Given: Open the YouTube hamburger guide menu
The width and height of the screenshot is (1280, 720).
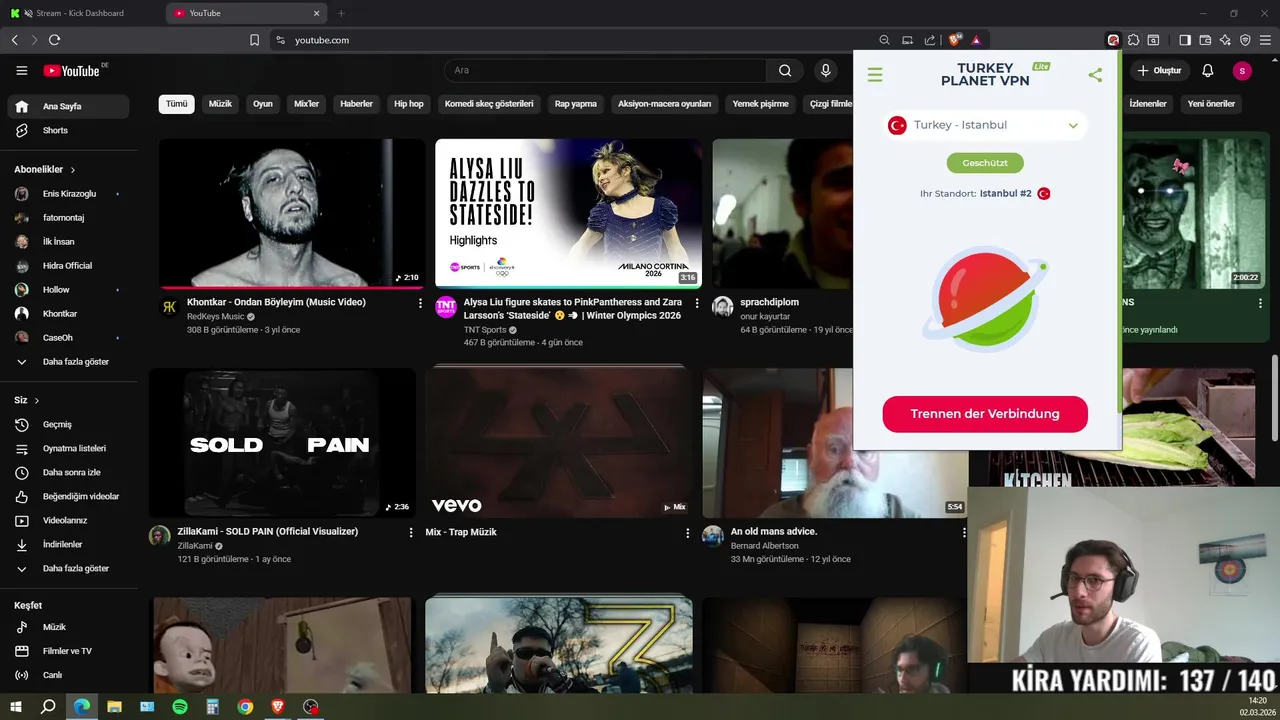Looking at the screenshot, I should click(21, 71).
